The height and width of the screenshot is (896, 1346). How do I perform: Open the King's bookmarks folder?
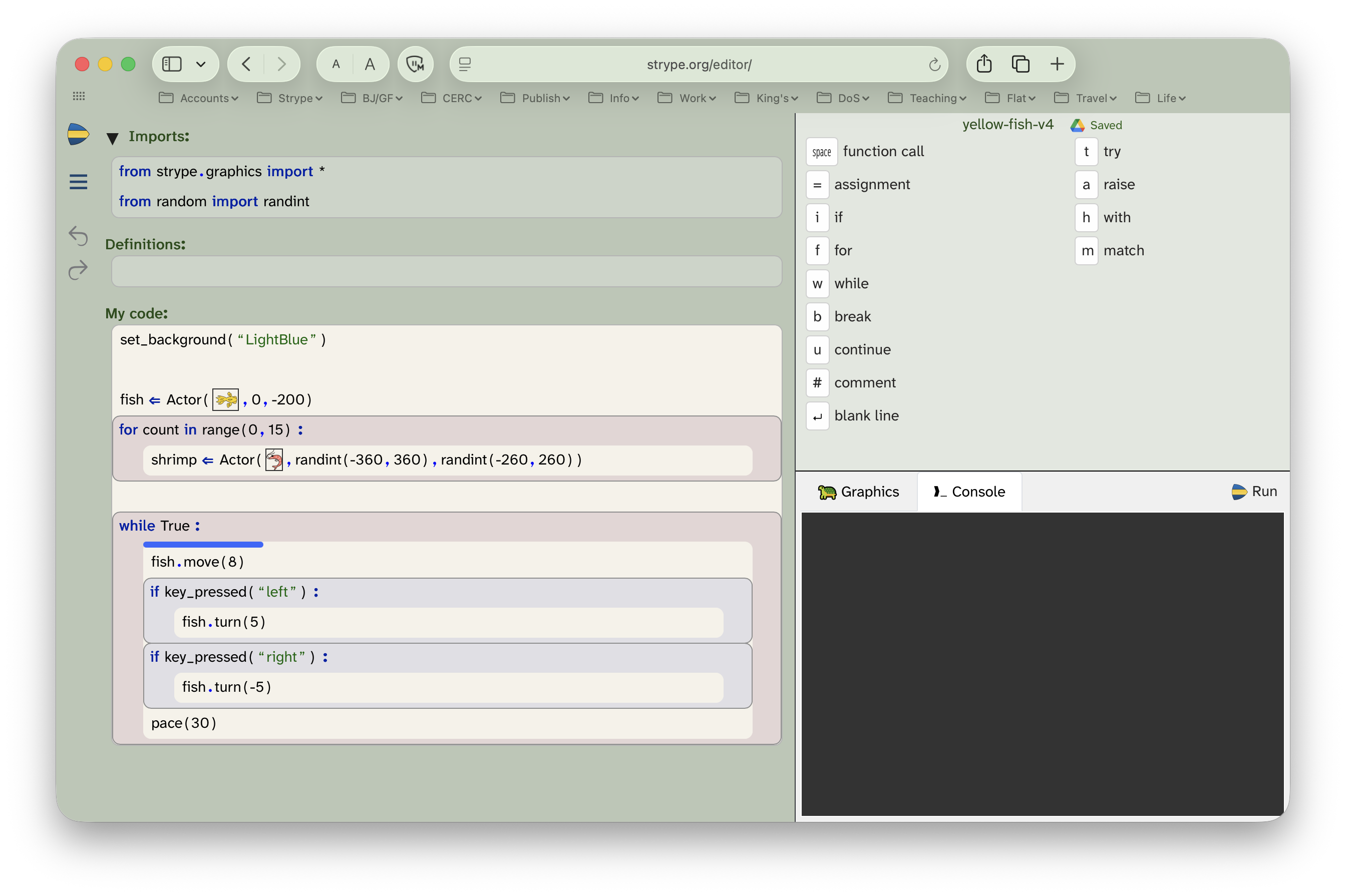click(766, 98)
